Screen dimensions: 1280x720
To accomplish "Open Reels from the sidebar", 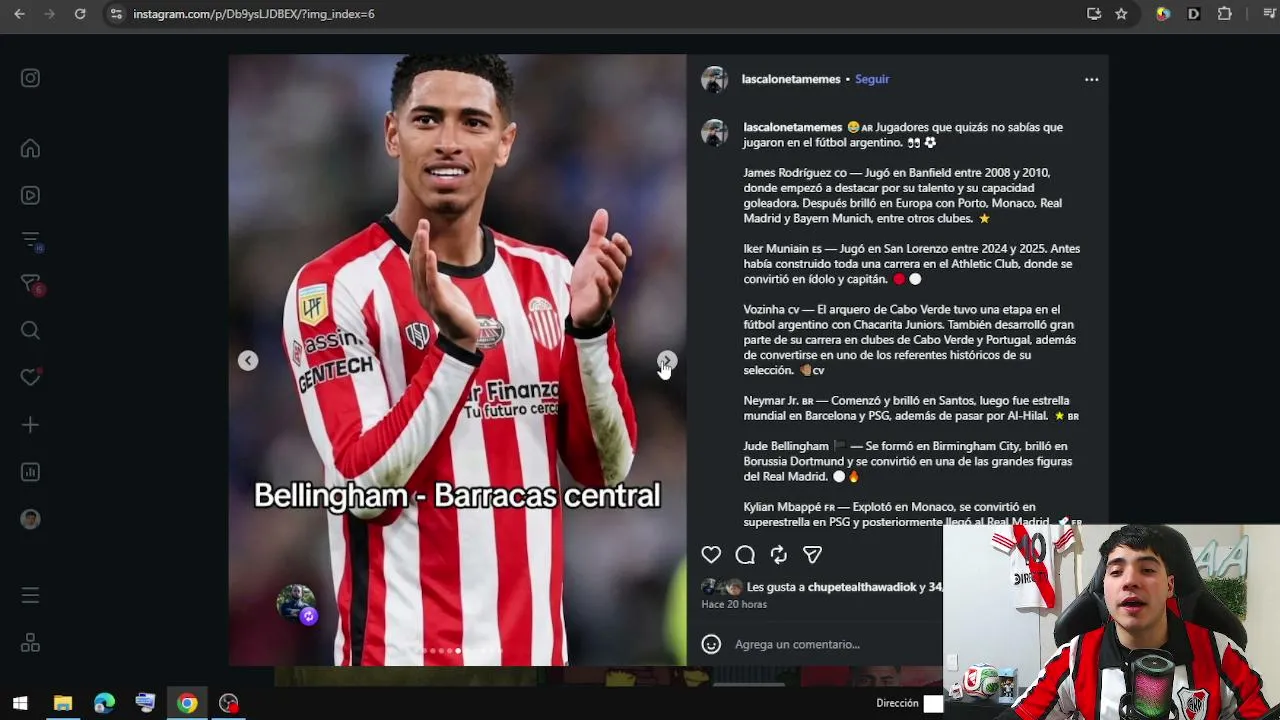I will tap(31, 196).
